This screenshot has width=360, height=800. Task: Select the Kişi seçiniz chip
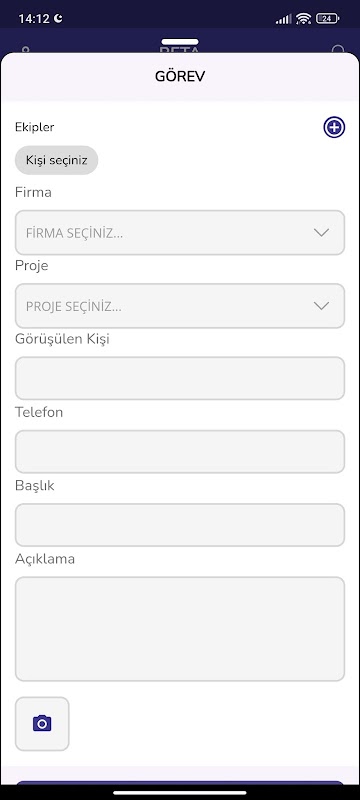pos(57,160)
